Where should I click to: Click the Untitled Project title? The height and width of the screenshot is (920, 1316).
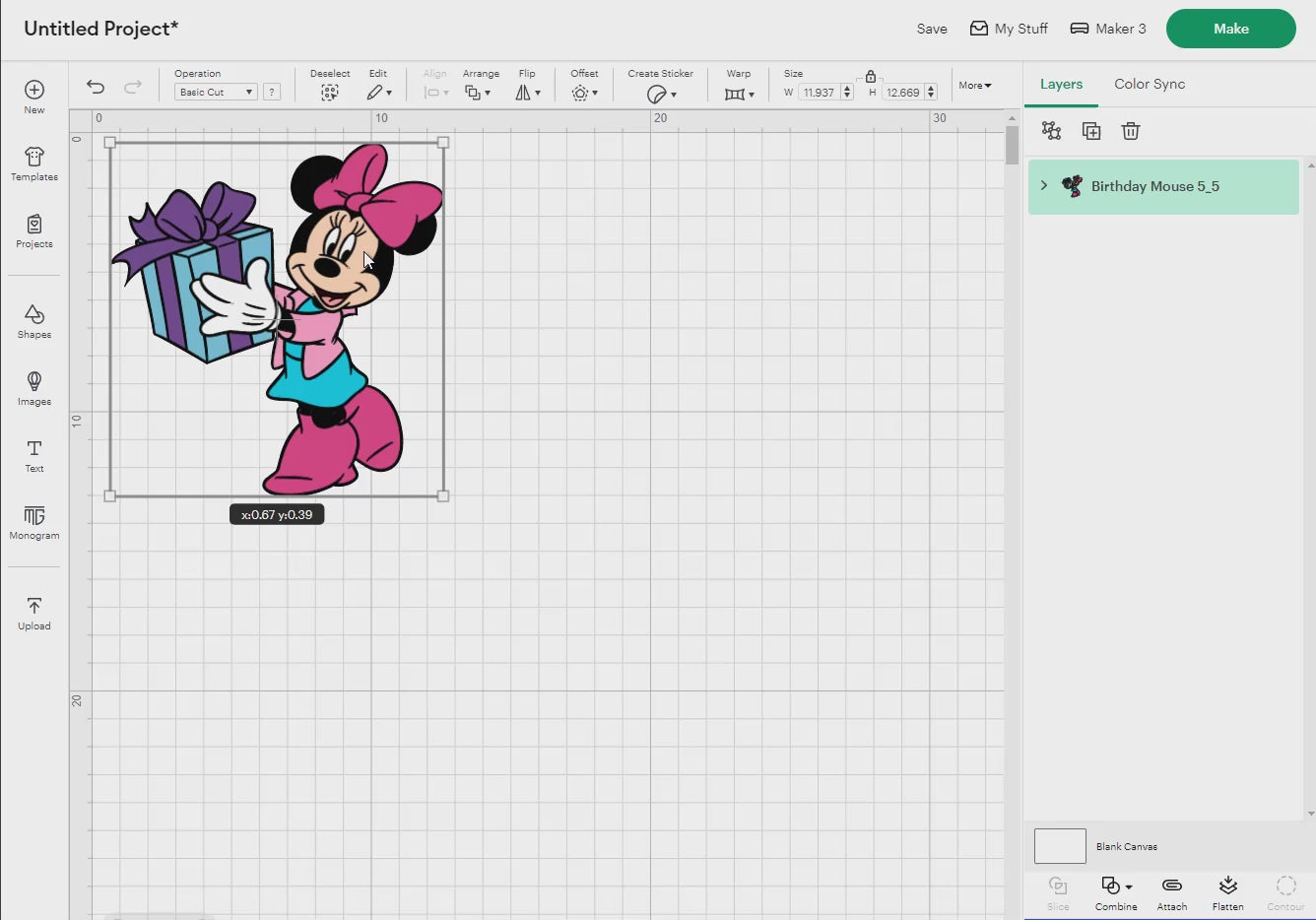100,29
